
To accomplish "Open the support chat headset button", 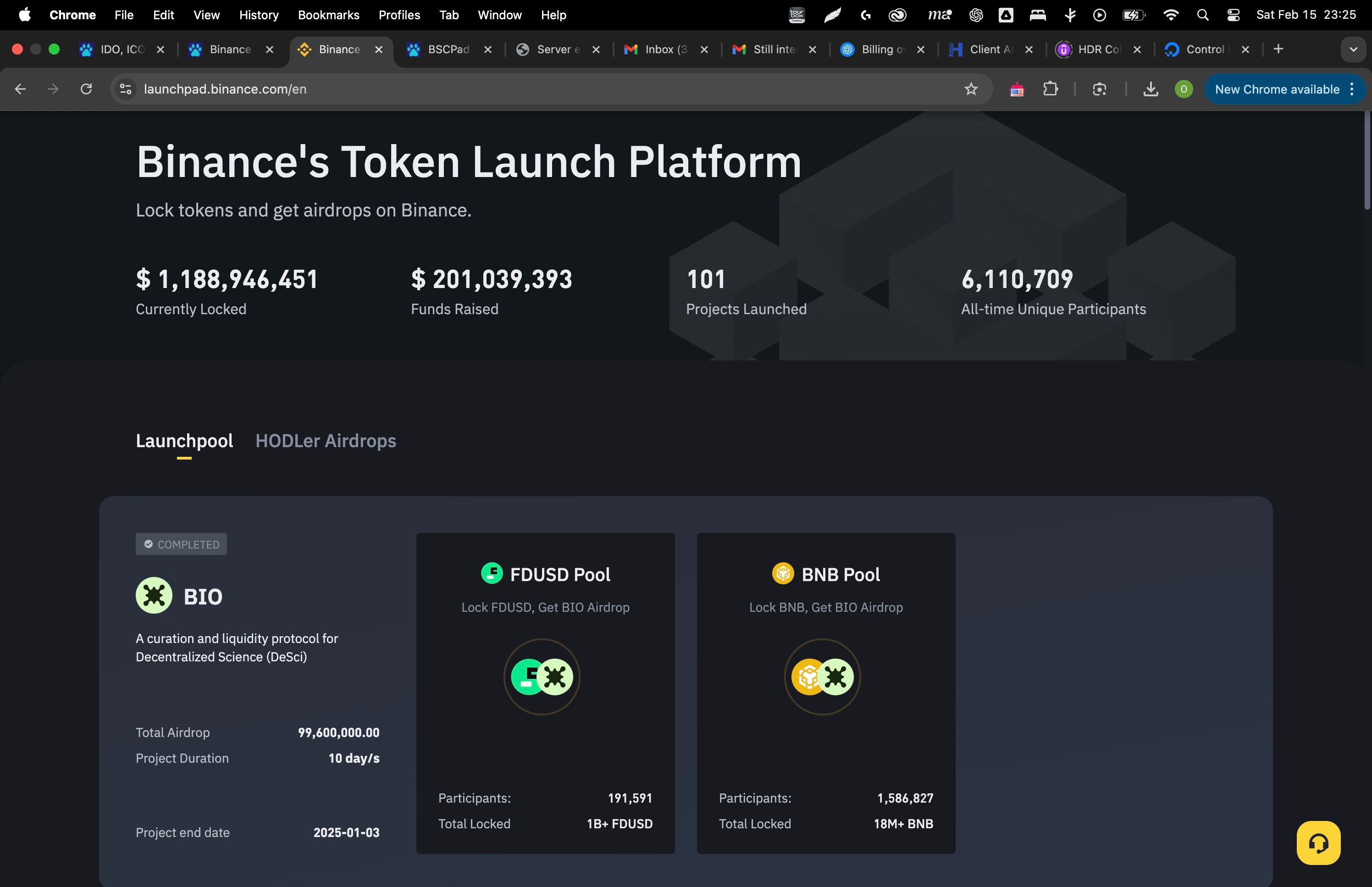I will click(1318, 843).
